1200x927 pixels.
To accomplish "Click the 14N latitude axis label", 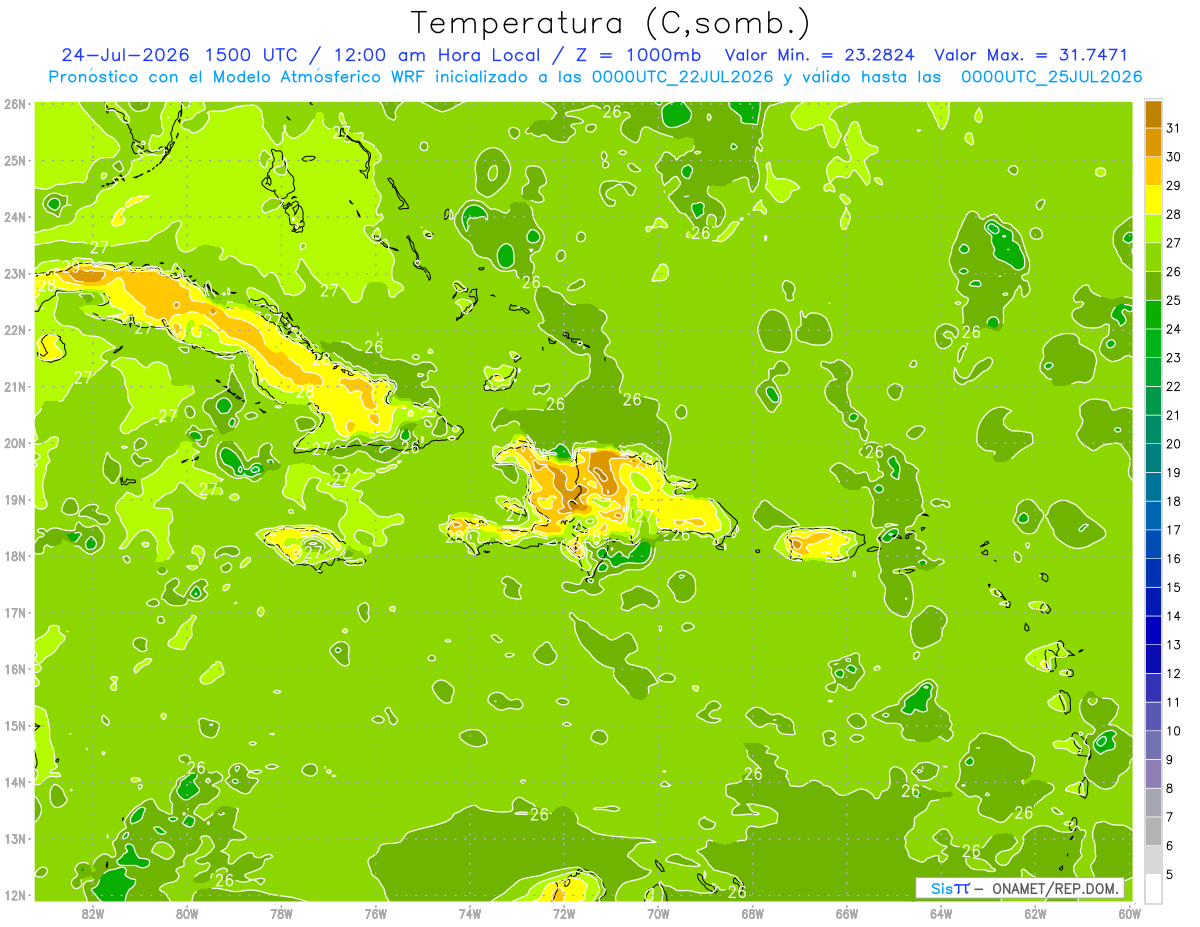I will [x=15, y=782].
